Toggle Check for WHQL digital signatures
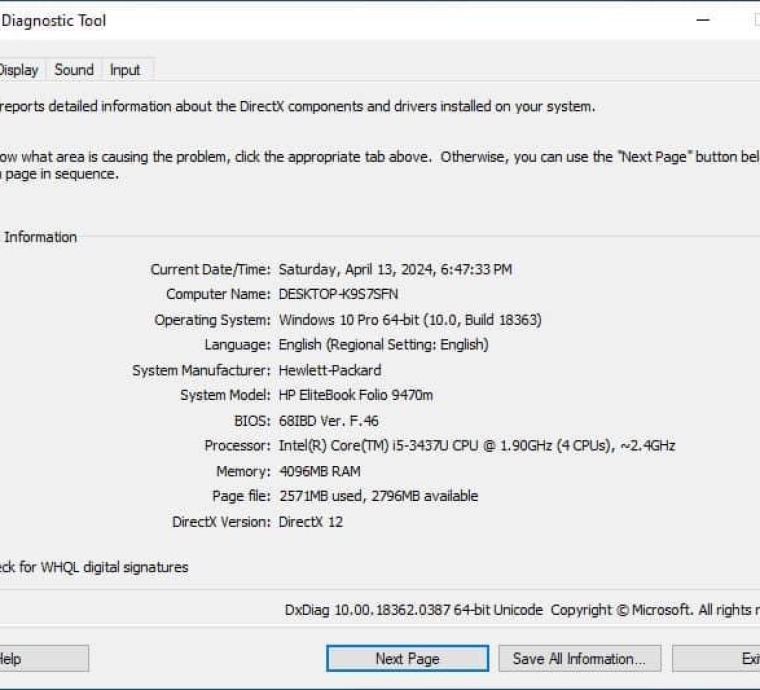The height and width of the screenshot is (690, 760). tap(94, 567)
